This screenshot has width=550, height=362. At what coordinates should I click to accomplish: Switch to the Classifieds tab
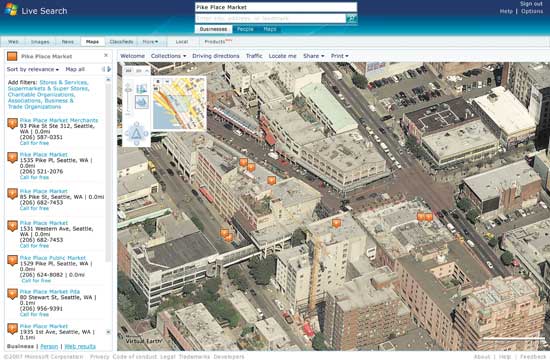tap(121, 42)
